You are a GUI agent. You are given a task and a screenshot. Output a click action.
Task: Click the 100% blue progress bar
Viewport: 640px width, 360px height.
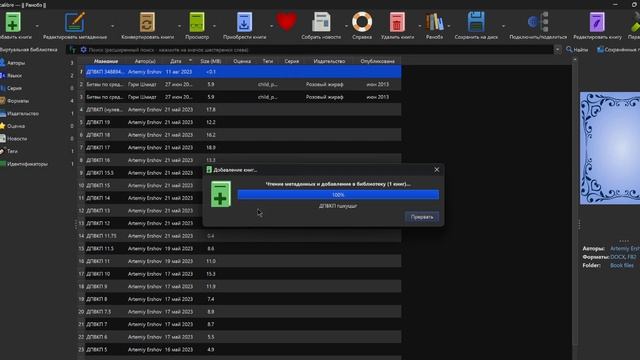(338, 195)
